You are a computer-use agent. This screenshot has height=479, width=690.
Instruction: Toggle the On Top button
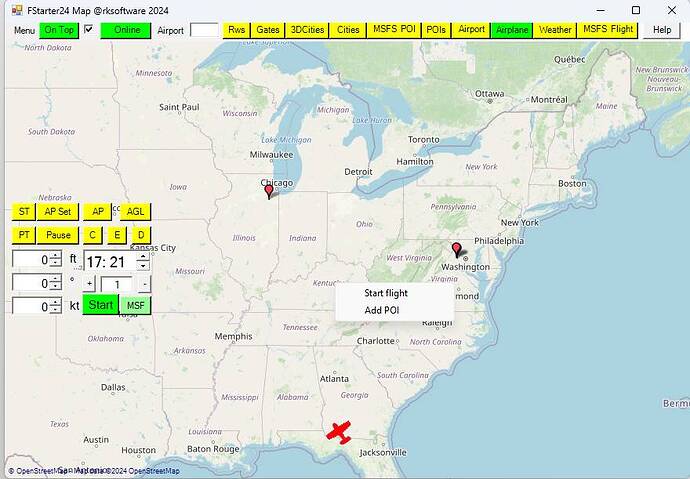[59, 30]
